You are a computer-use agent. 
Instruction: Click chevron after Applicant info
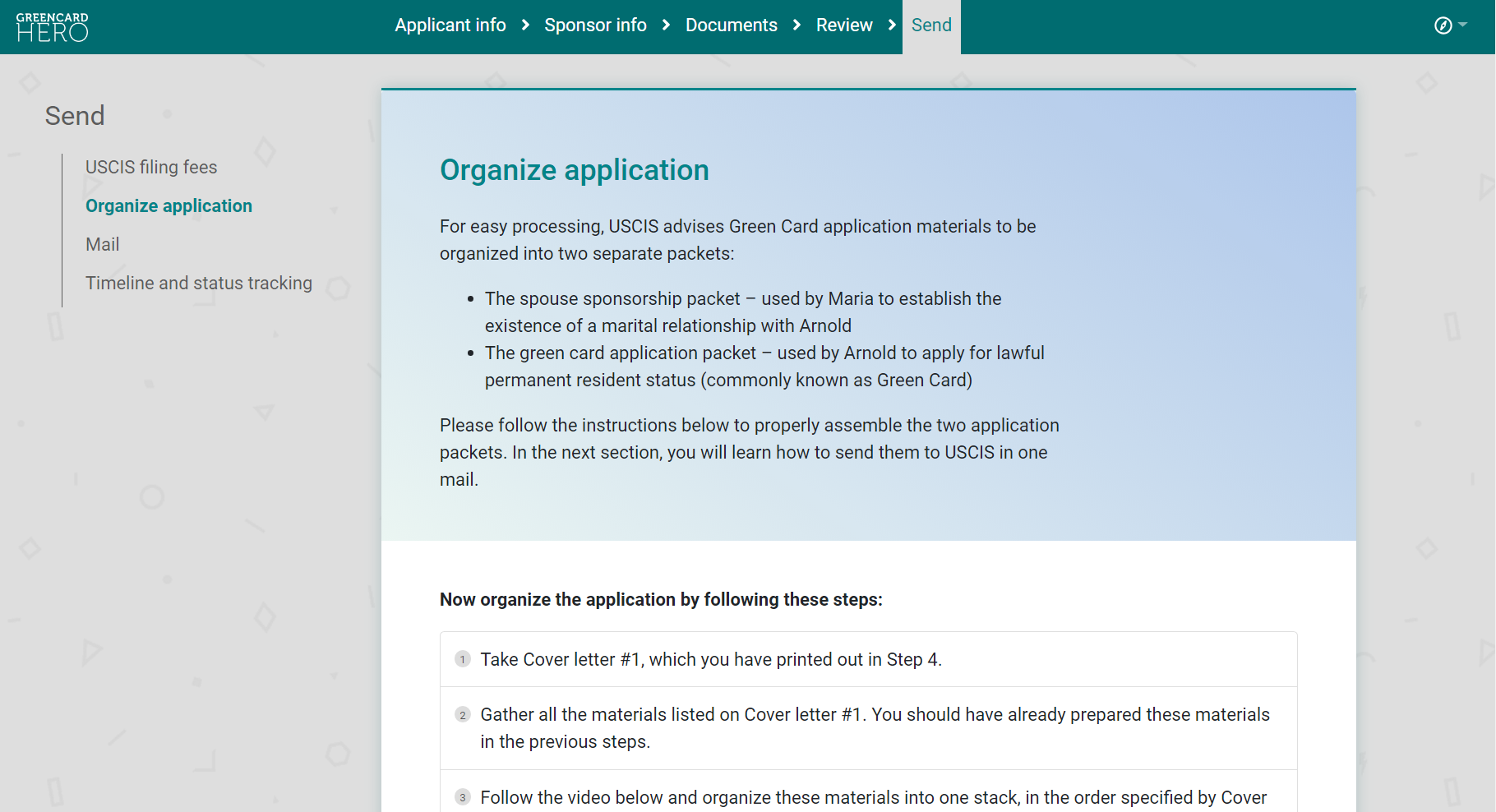tap(525, 25)
